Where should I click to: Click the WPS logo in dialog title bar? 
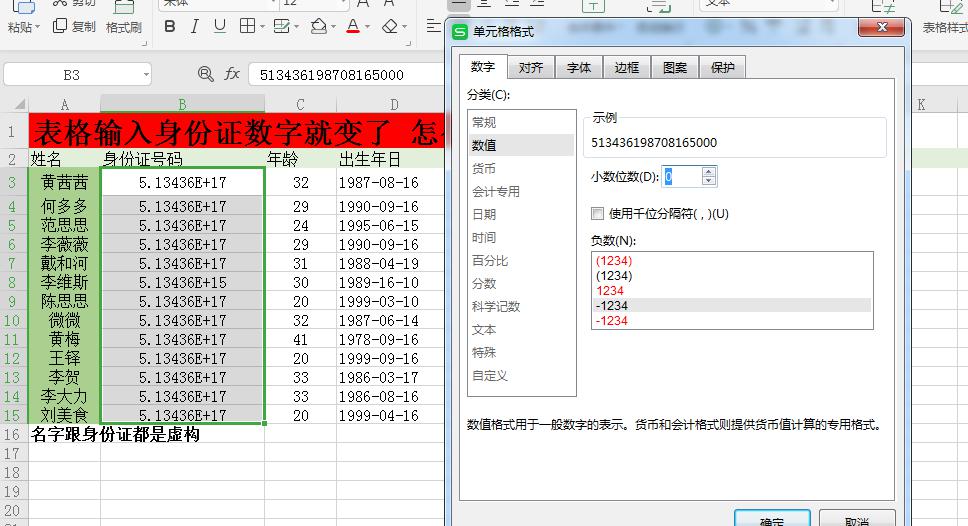coord(460,31)
